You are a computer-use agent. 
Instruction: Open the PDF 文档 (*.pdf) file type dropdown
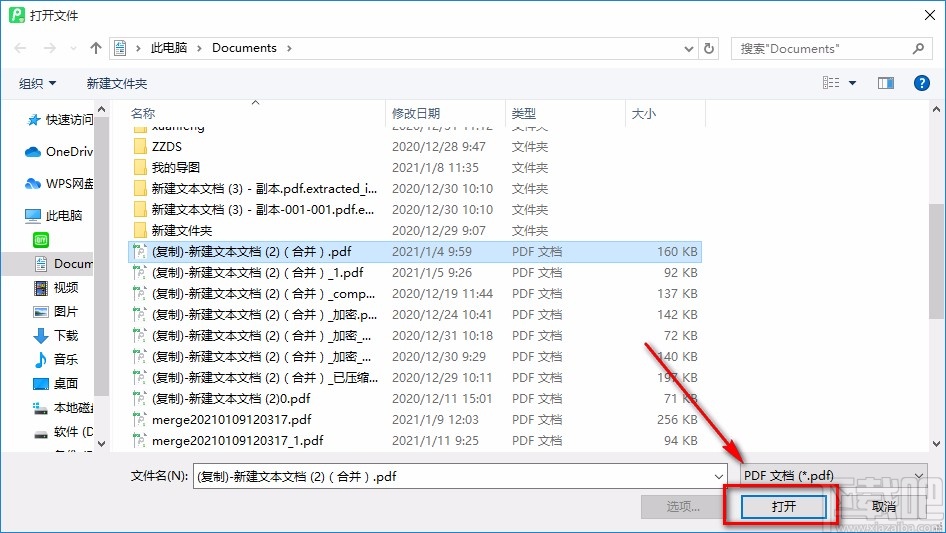tap(834, 476)
